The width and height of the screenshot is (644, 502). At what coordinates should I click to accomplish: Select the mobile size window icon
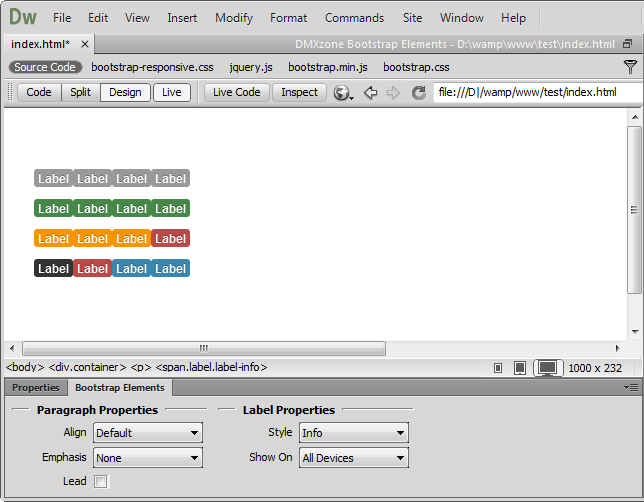click(498, 368)
